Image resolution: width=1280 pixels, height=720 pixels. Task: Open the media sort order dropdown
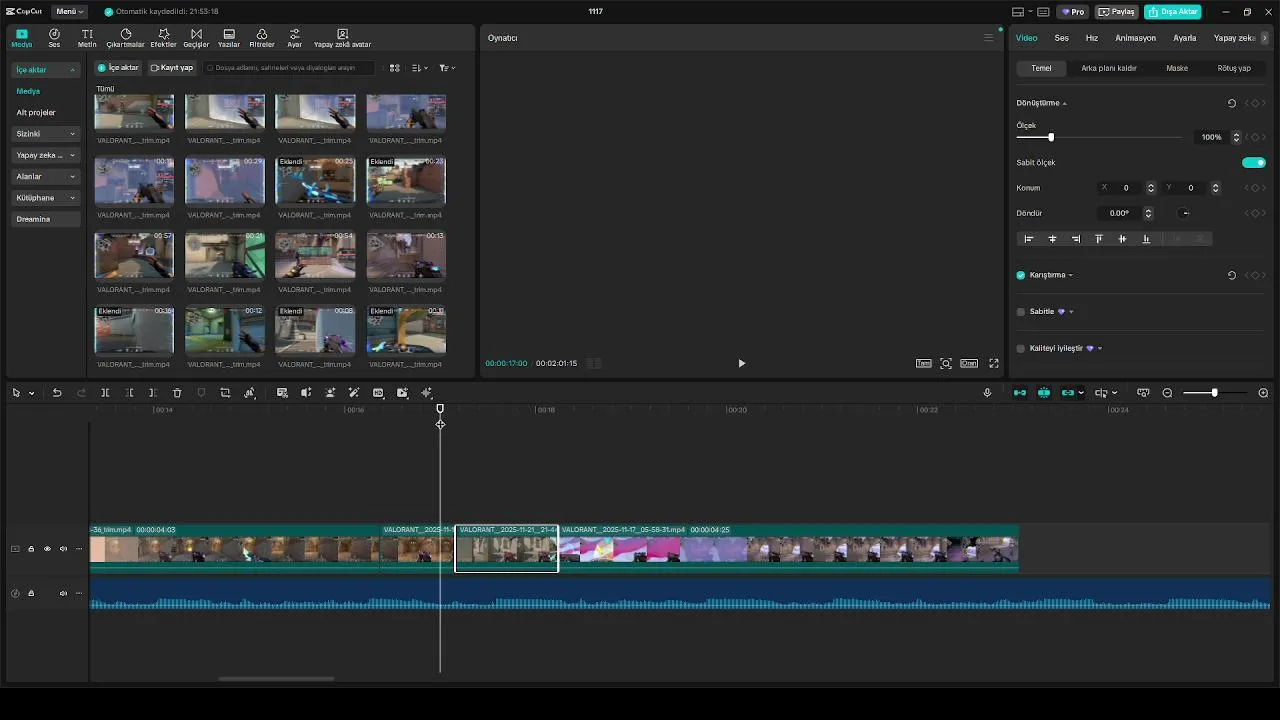[420, 68]
